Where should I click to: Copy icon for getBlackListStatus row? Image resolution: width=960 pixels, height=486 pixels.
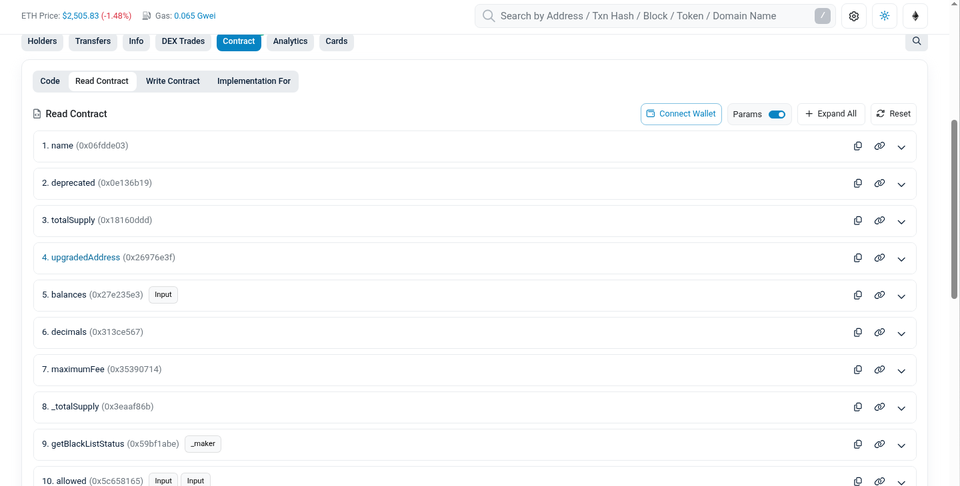pos(858,444)
